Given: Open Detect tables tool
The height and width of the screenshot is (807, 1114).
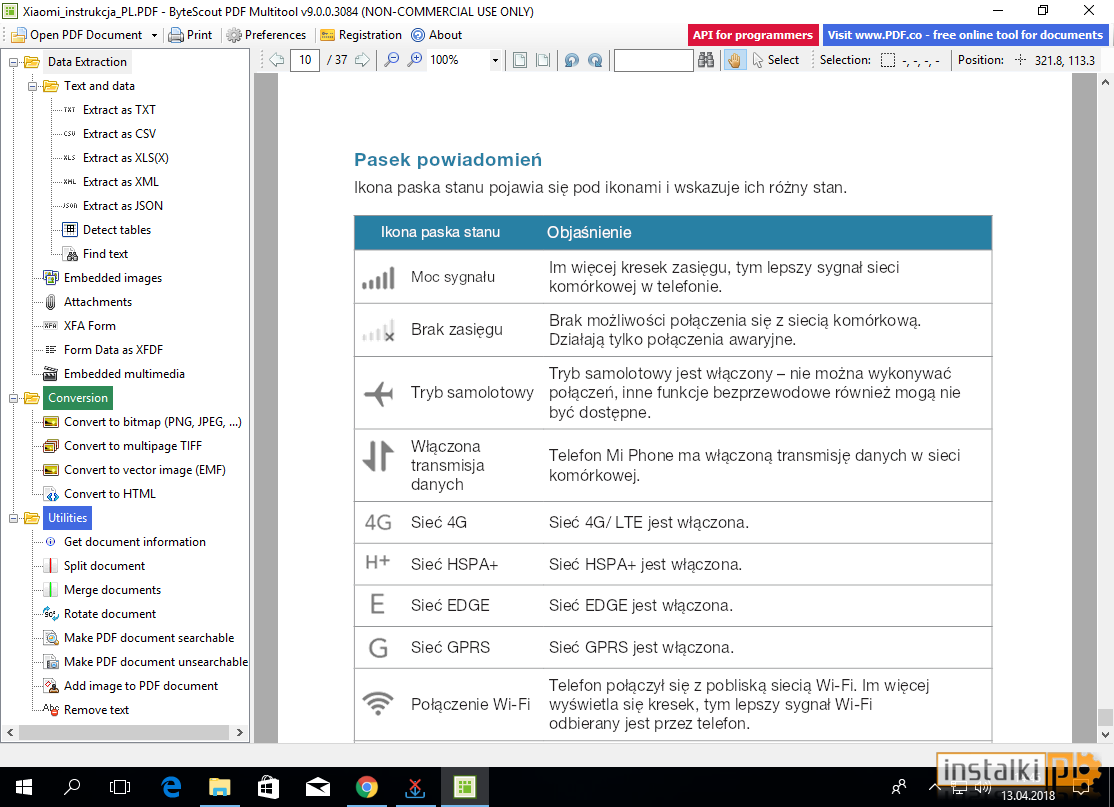Looking at the screenshot, I should (x=117, y=229).
